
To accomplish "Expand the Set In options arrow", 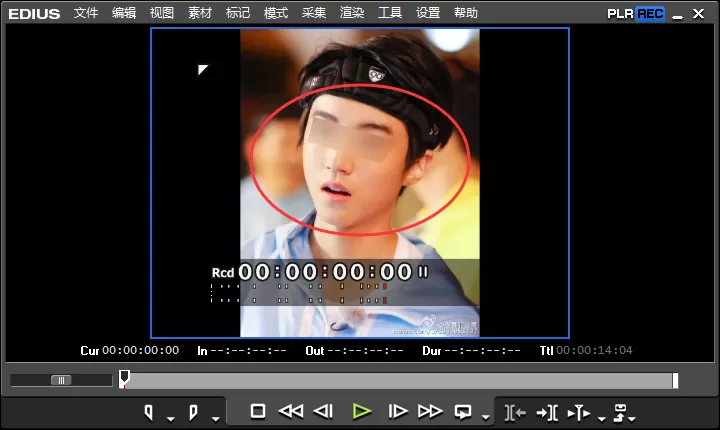I will pos(171,419).
